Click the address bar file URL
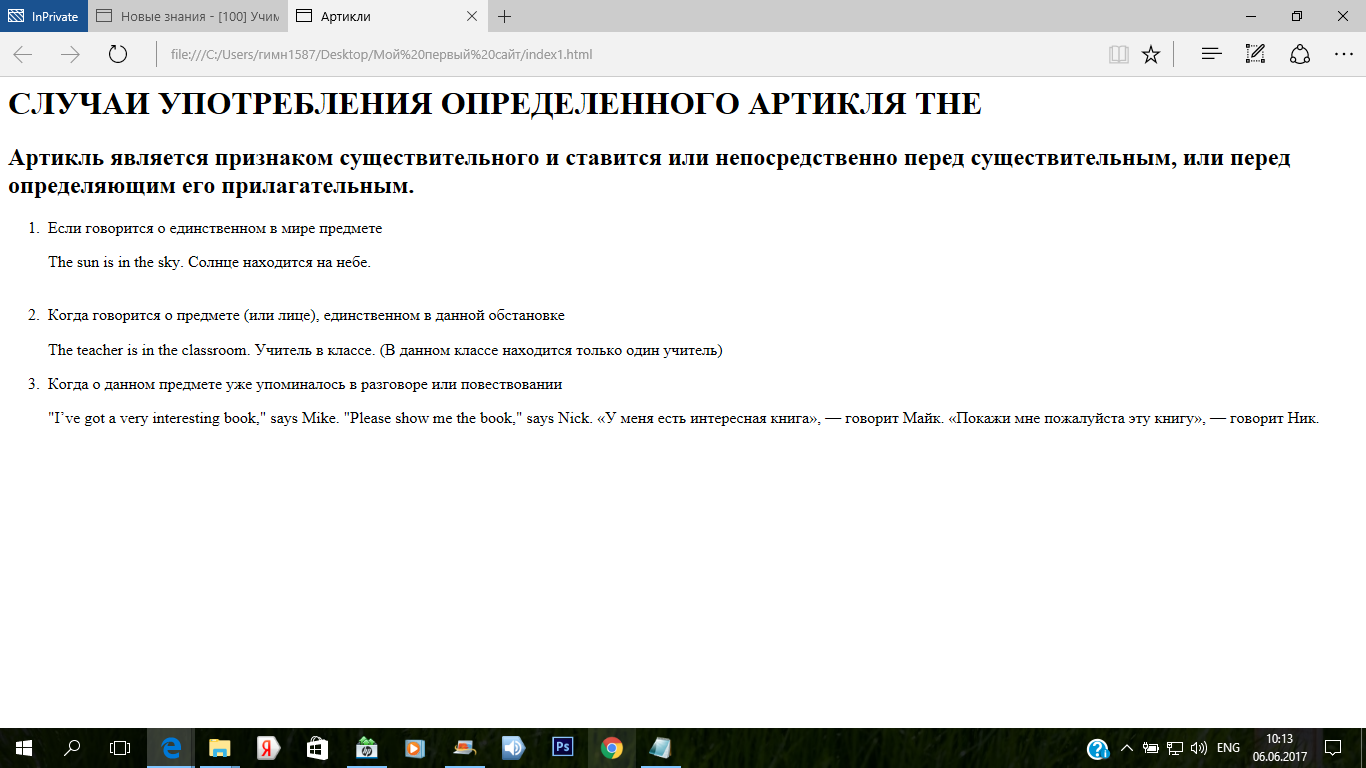Image resolution: width=1366 pixels, height=768 pixels. pos(382,54)
